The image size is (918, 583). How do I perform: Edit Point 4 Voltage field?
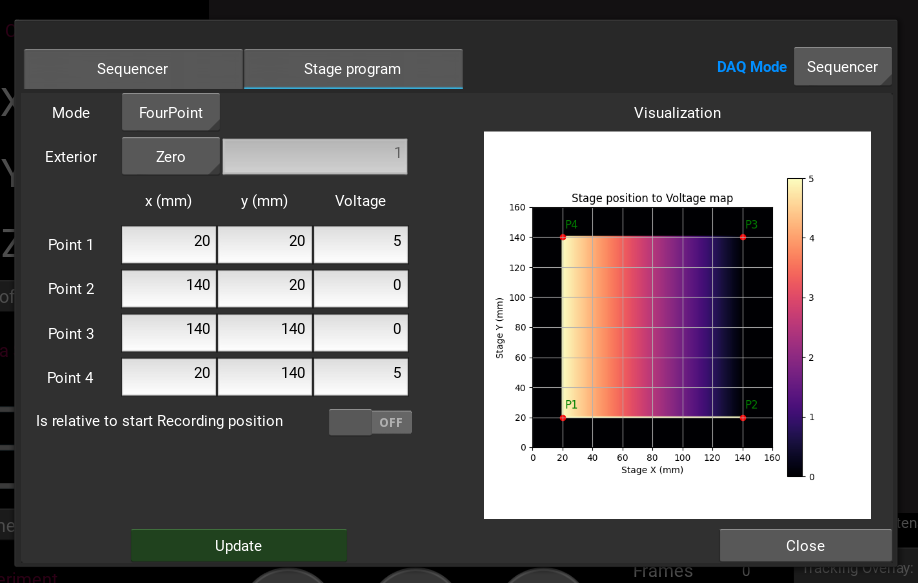pyautogui.click(x=361, y=377)
